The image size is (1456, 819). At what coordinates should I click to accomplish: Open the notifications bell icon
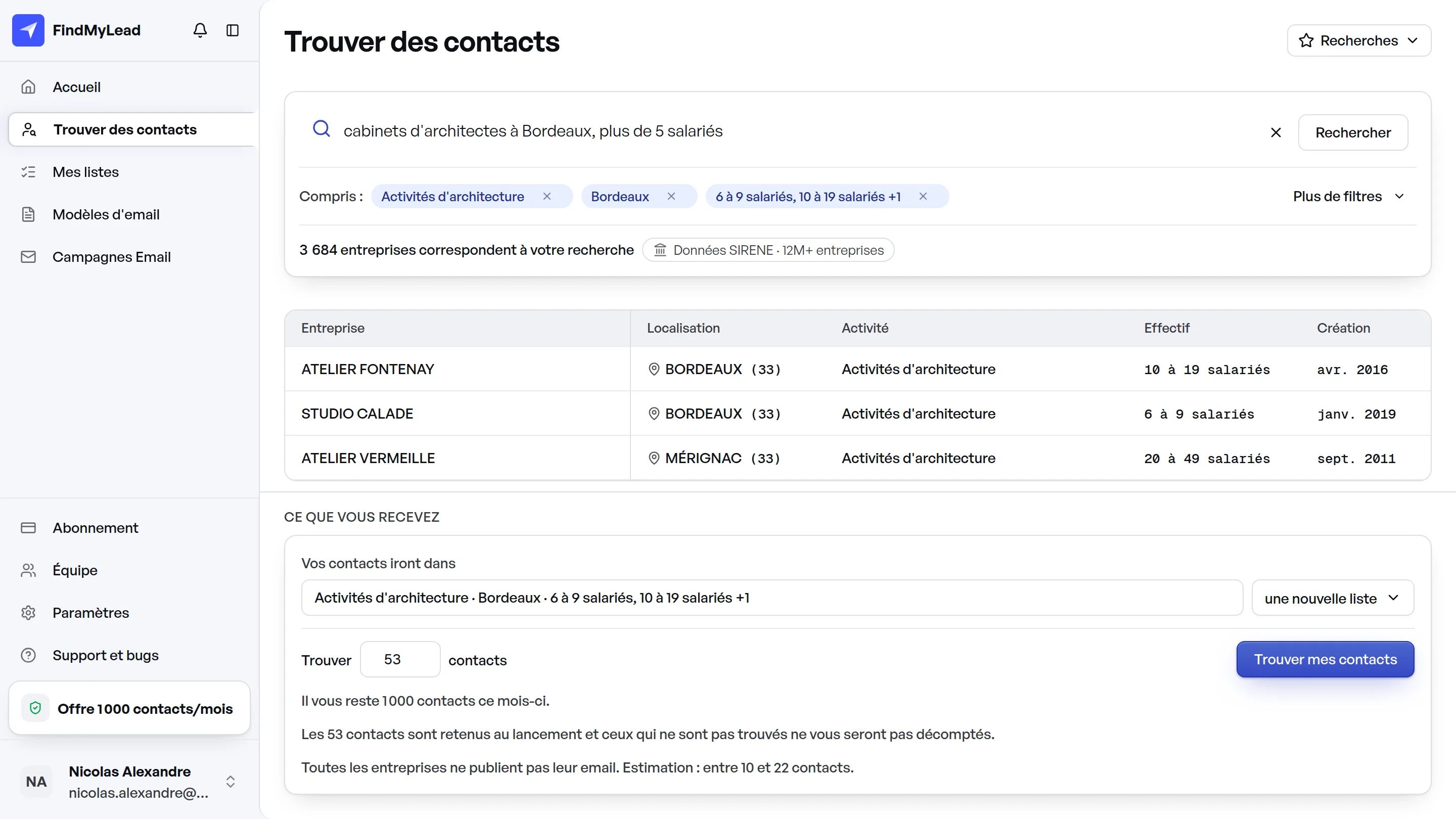(200, 30)
